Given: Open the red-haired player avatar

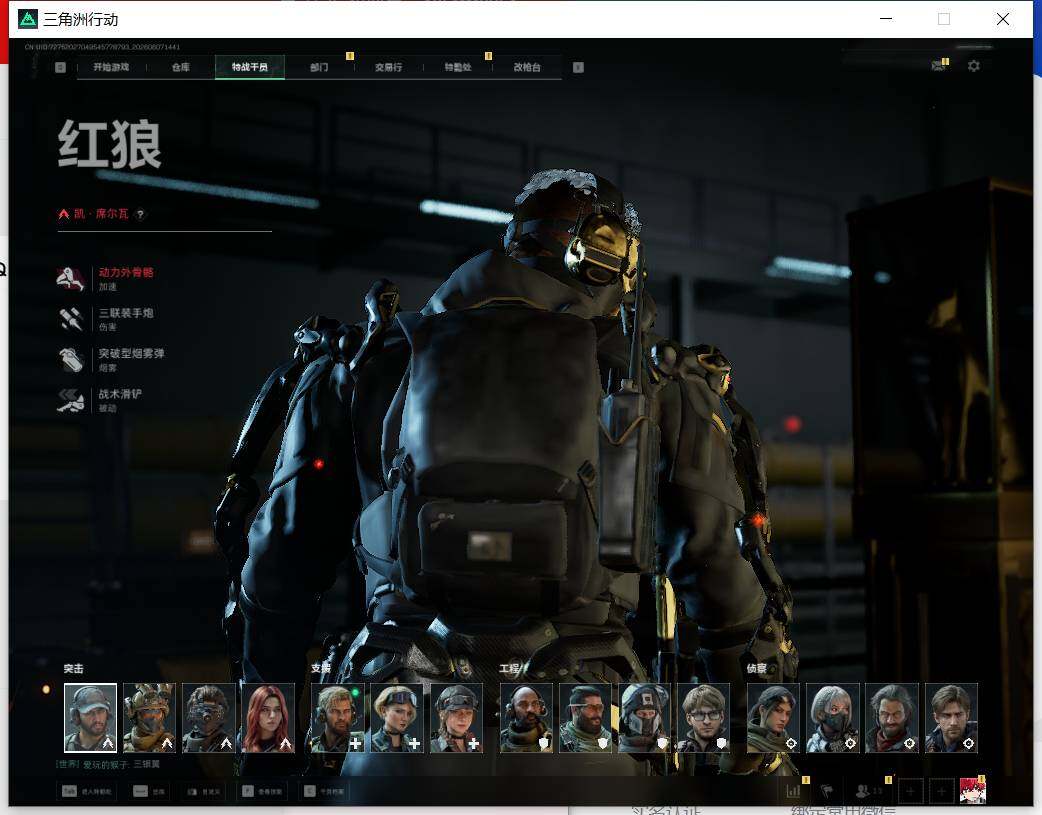Looking at the screenshot, I should (x=973, y=790).
